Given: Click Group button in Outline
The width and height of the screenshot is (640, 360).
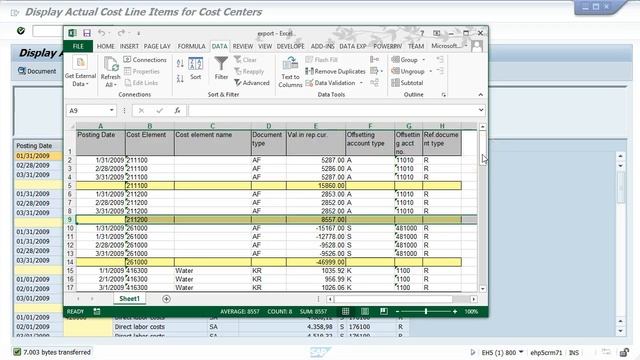Looking at the screenshot, I should [404, 60].
